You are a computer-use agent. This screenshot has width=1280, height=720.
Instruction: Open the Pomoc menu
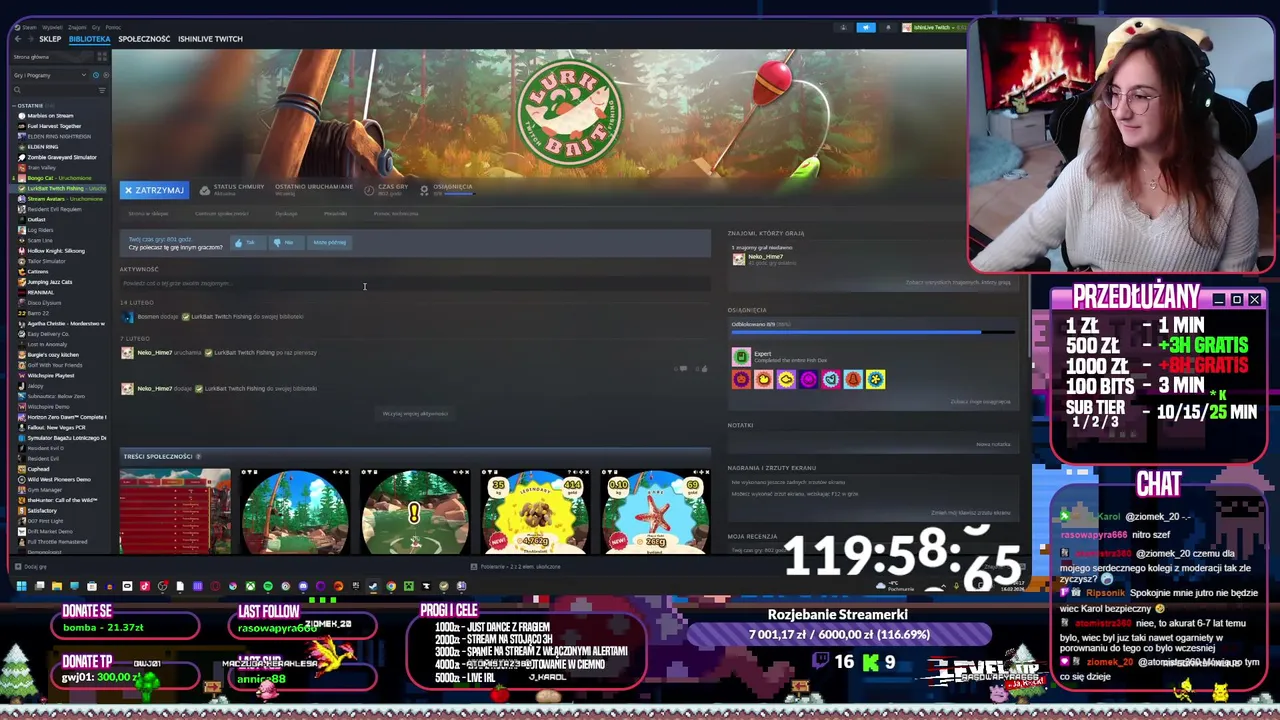tap(113, 27)
